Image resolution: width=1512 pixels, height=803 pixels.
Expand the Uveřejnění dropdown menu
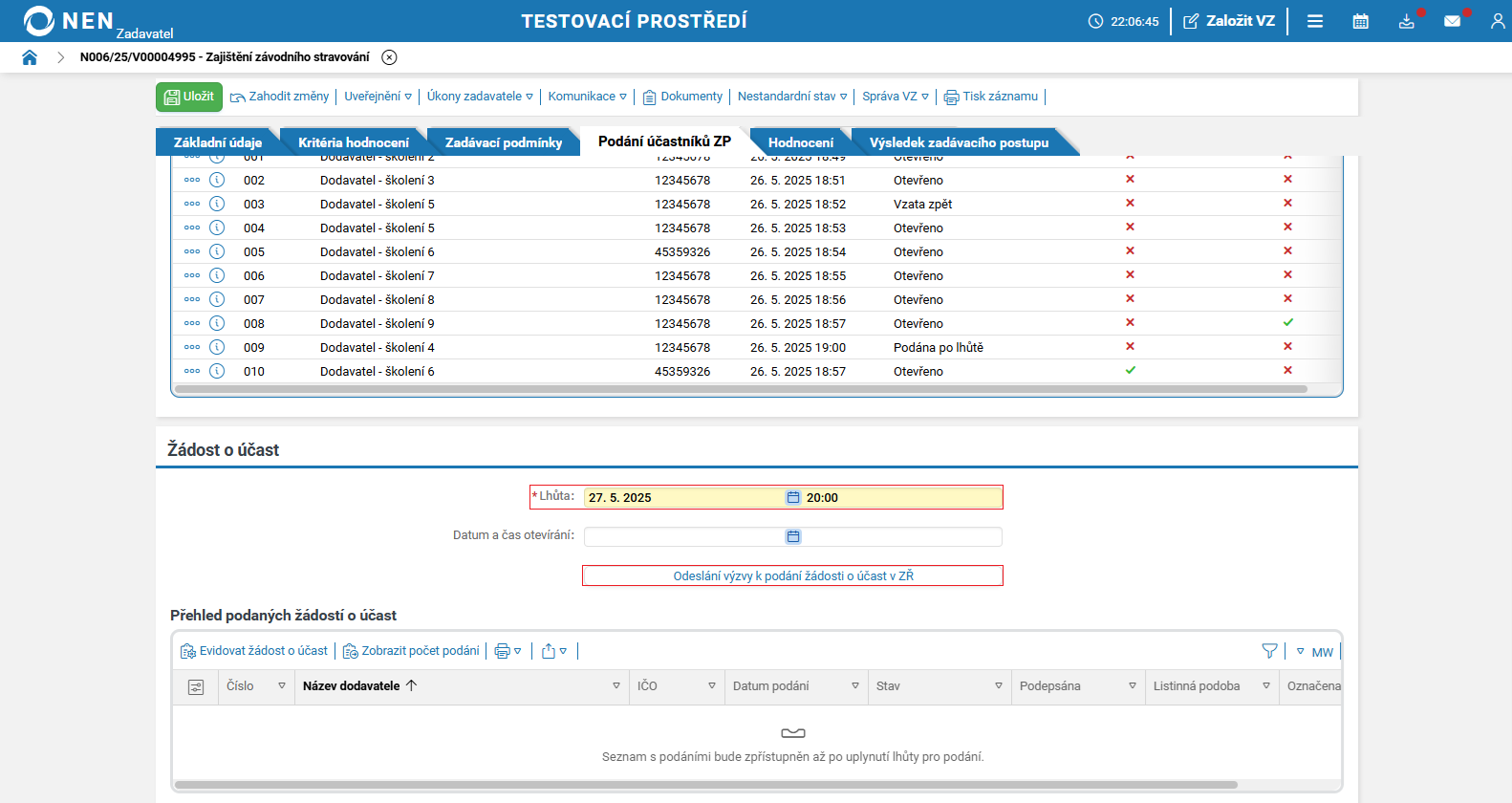tap(378, 97)
